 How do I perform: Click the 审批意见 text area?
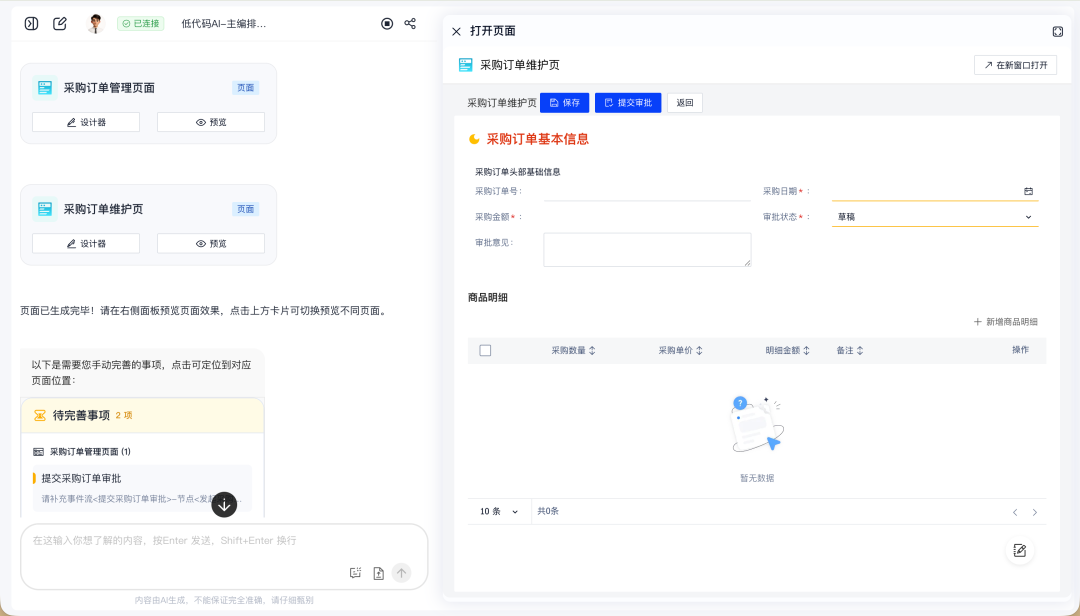click(647, 249)
